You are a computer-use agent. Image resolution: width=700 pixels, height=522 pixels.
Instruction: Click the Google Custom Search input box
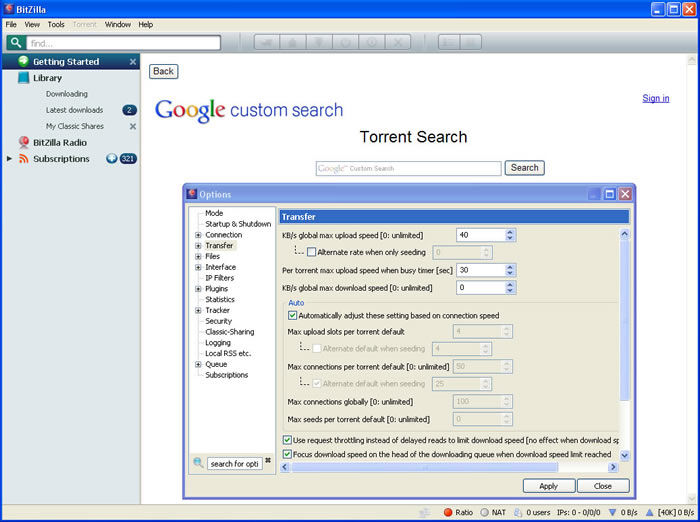(x=408, y=168)
